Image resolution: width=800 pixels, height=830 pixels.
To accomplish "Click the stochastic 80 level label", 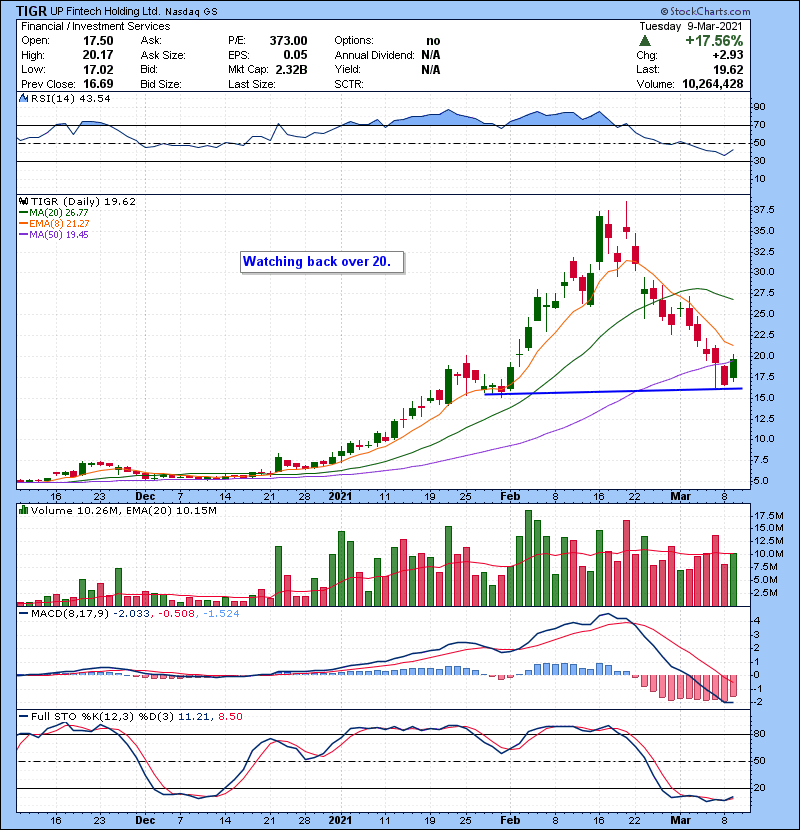I will click(759, 734).
